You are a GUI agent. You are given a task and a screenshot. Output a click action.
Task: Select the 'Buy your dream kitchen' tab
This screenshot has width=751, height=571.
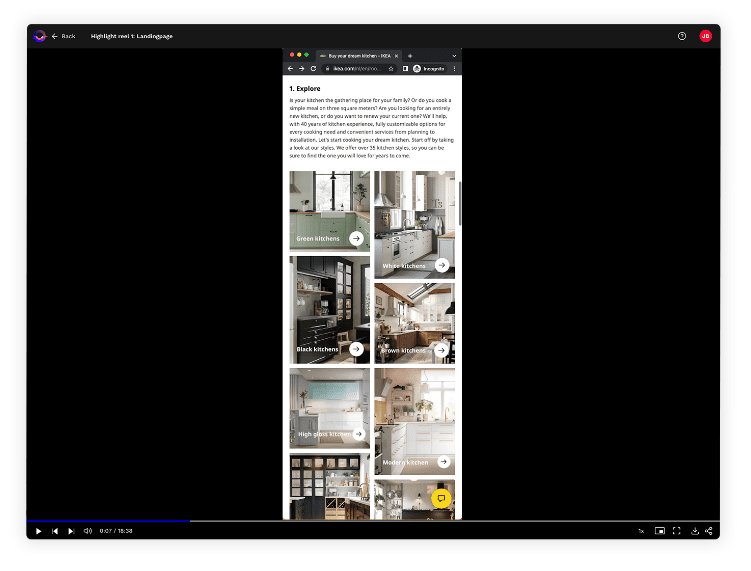pos(359,56)
